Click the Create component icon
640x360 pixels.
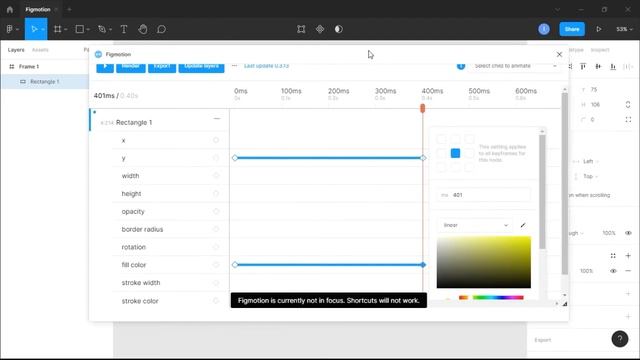click(320, 29)
